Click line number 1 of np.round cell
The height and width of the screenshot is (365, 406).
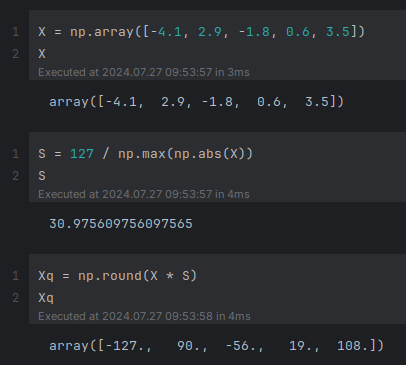pos(16,276)
